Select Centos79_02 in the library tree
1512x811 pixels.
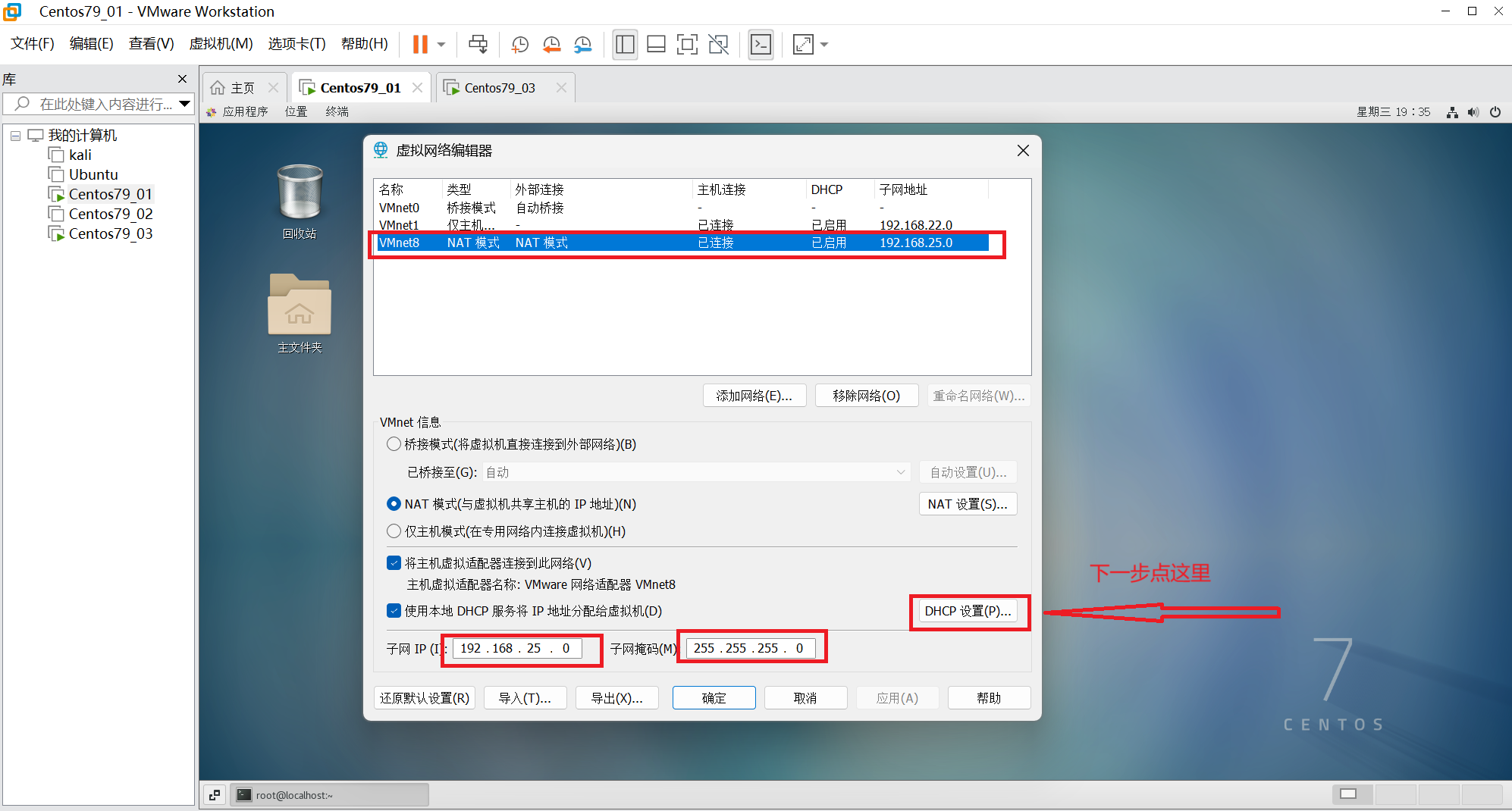pos(111,214)
